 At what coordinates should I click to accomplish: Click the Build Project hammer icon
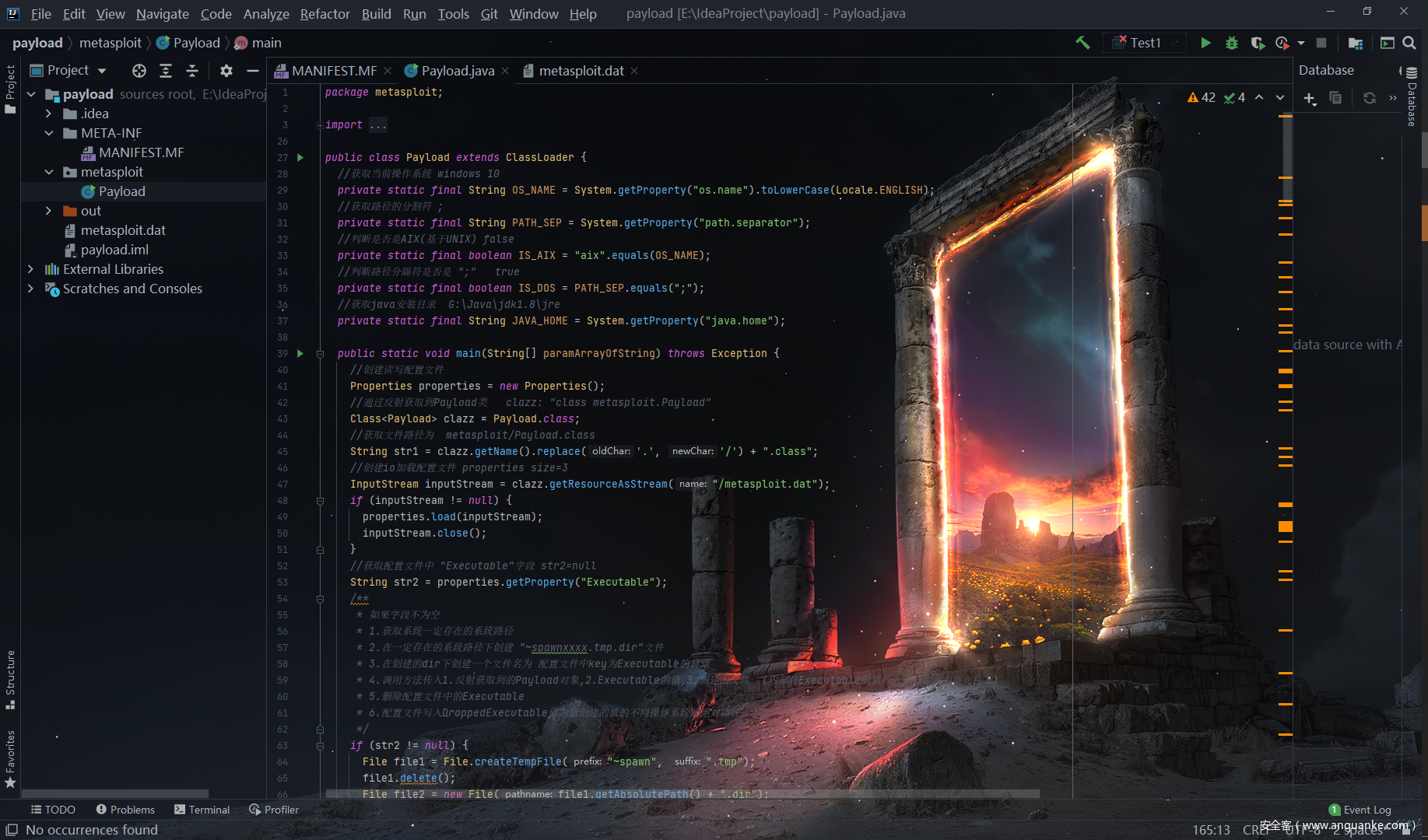(x=1082, y=43)
